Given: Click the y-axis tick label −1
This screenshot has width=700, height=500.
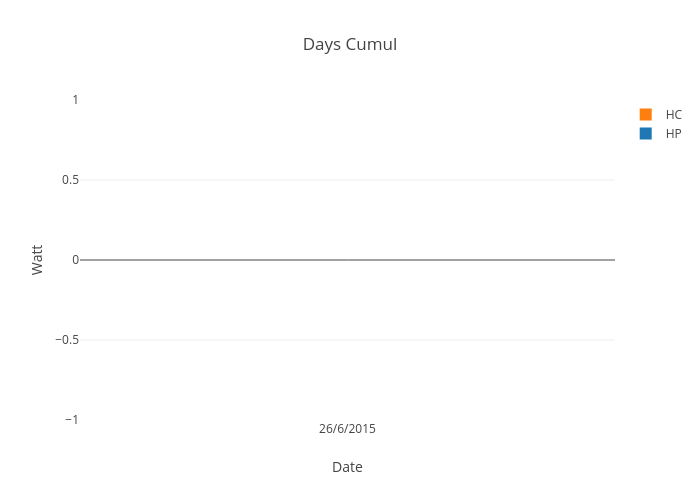Looking at the screenshot, I should (71, 419).
